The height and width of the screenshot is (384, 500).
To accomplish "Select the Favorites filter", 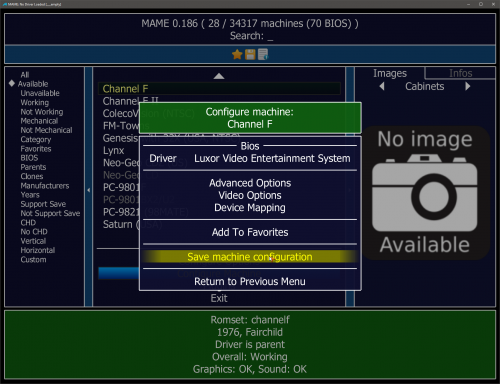I will [36, 149].
